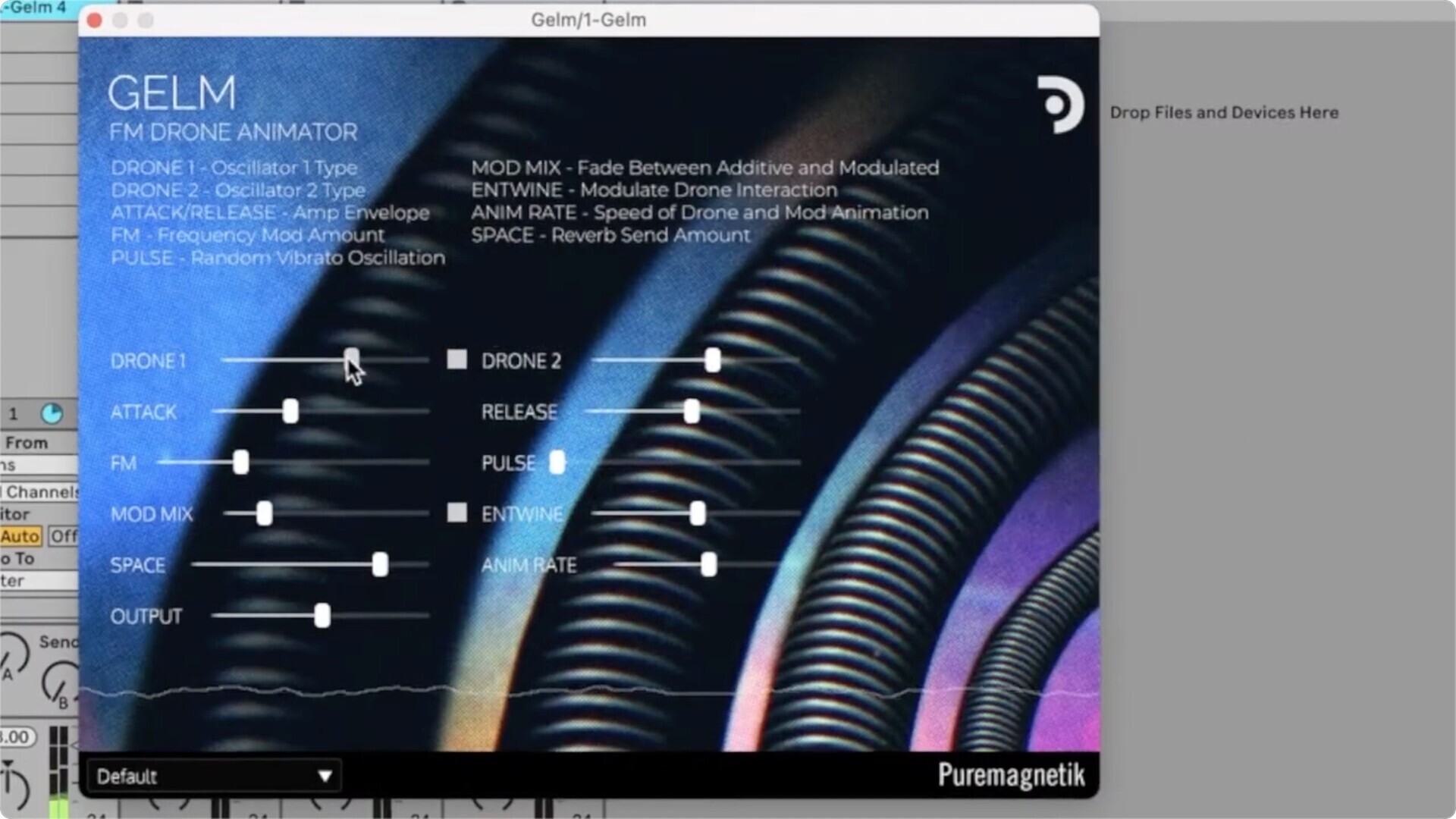Click 'ANIM RATE - Speed of Drone' description

point(699,212)
